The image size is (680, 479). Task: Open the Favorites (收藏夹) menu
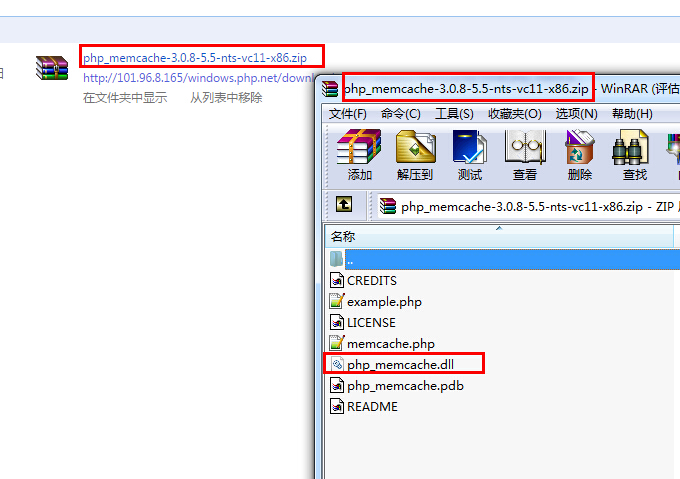click(x=515, y=114)
